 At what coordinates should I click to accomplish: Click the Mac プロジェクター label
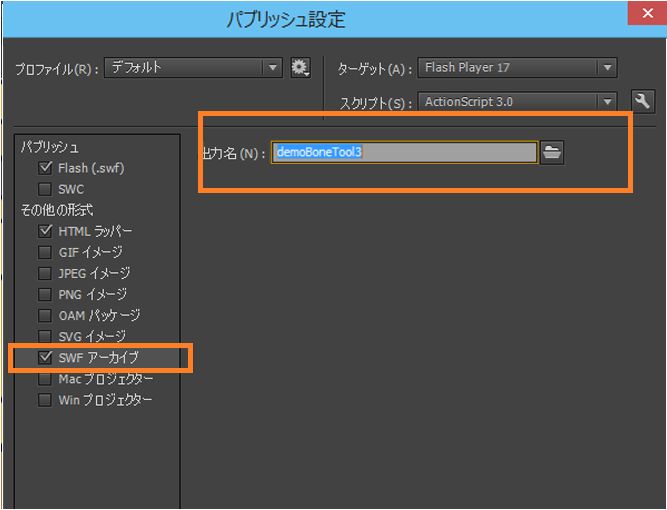[x=106, y=379]
